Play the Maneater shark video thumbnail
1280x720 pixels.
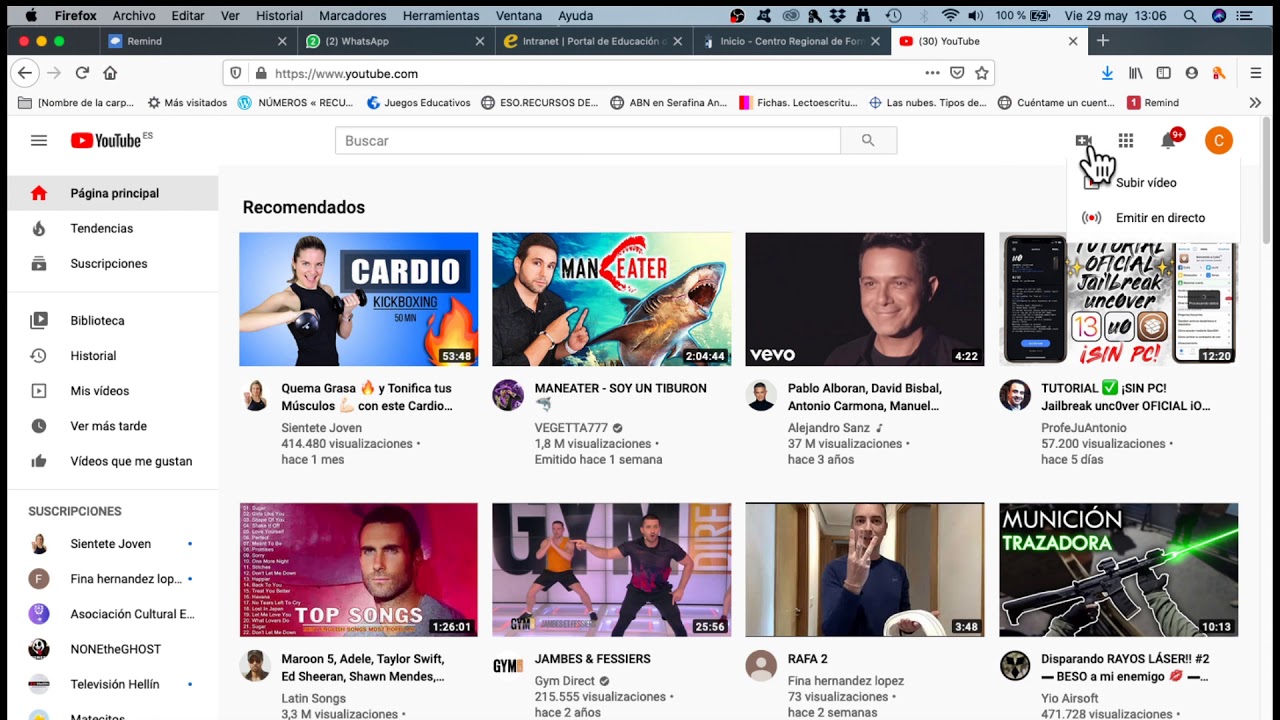(611, 299)
